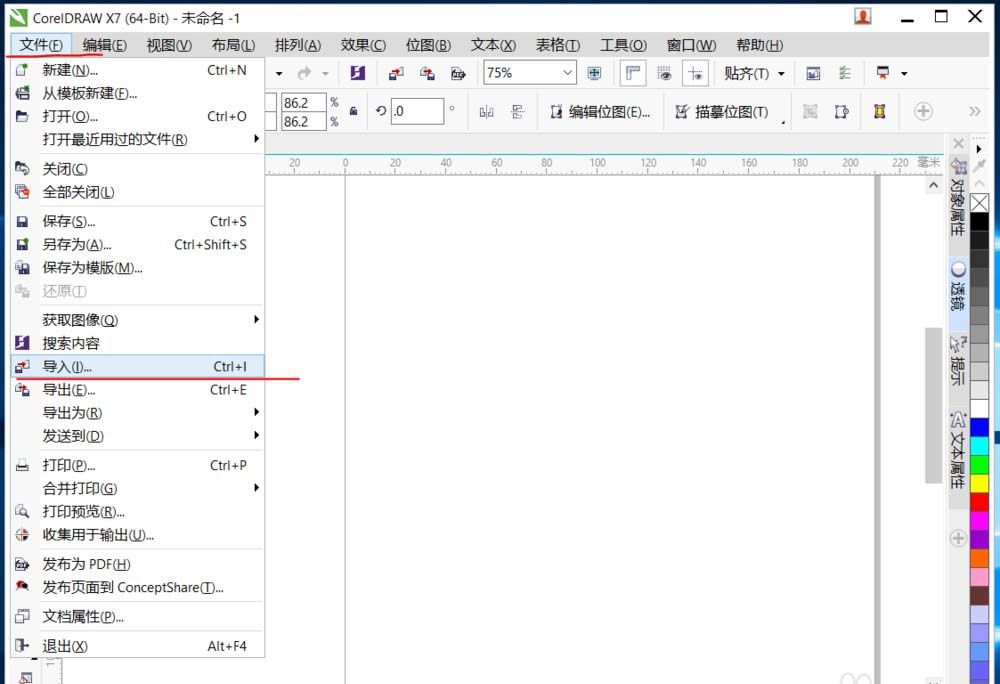The width and height of the screenshot is (1000, 684).
Task: Click the 描摹位图 button
Action: 722,112
